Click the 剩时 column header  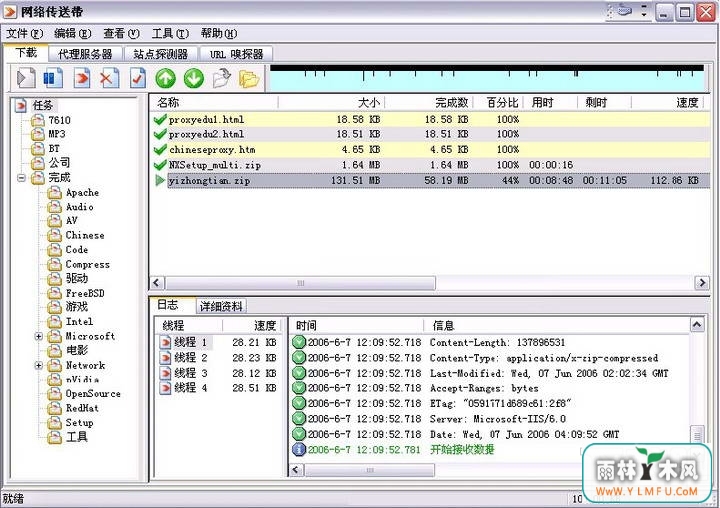[x=604, y=102]
